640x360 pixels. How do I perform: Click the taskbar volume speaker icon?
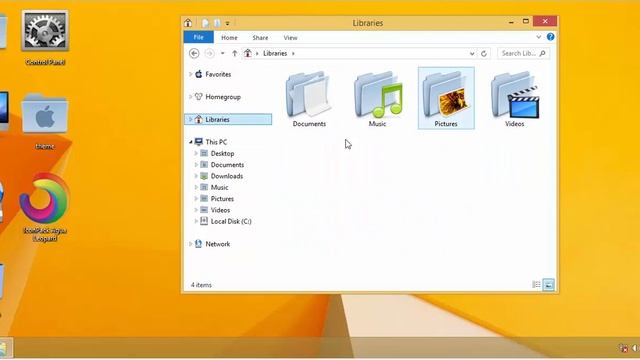[x=635, y=348]
